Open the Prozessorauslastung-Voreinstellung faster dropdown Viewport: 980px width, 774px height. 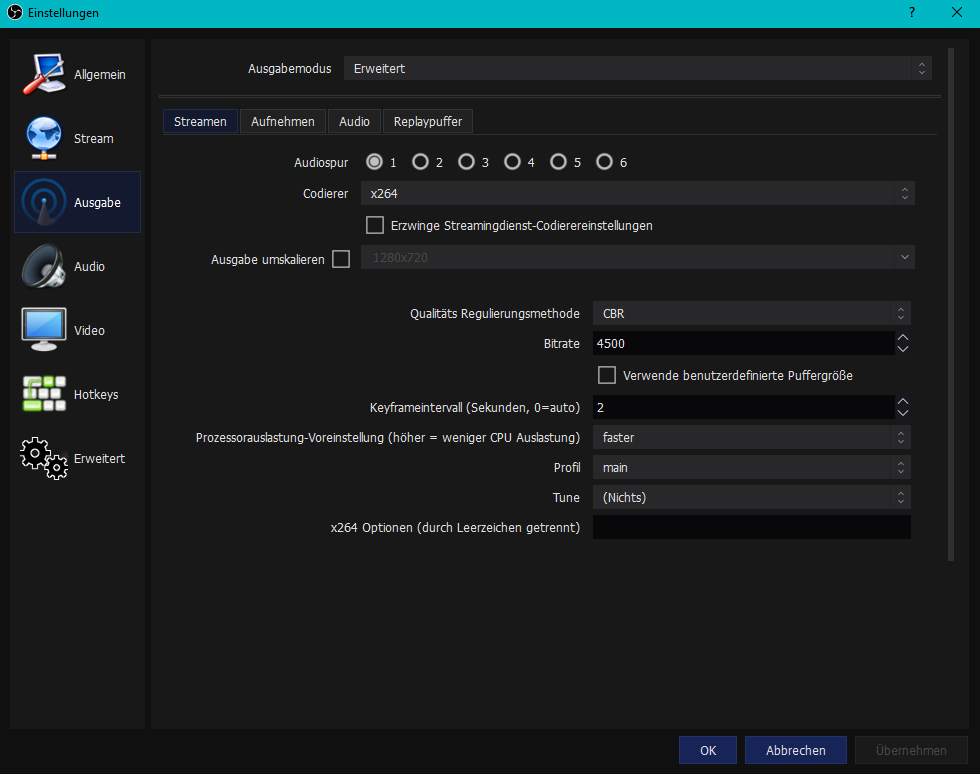click(x=751, y=438)
